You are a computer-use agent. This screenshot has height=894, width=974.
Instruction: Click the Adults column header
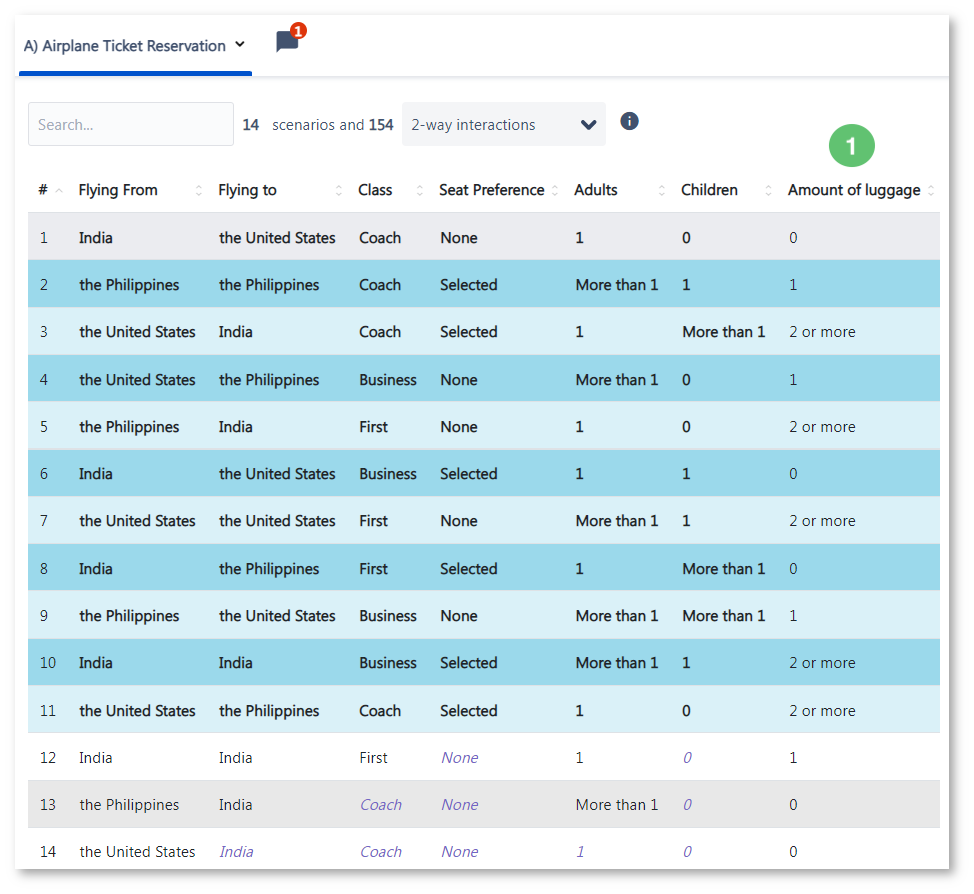click(x=596, y=190)
